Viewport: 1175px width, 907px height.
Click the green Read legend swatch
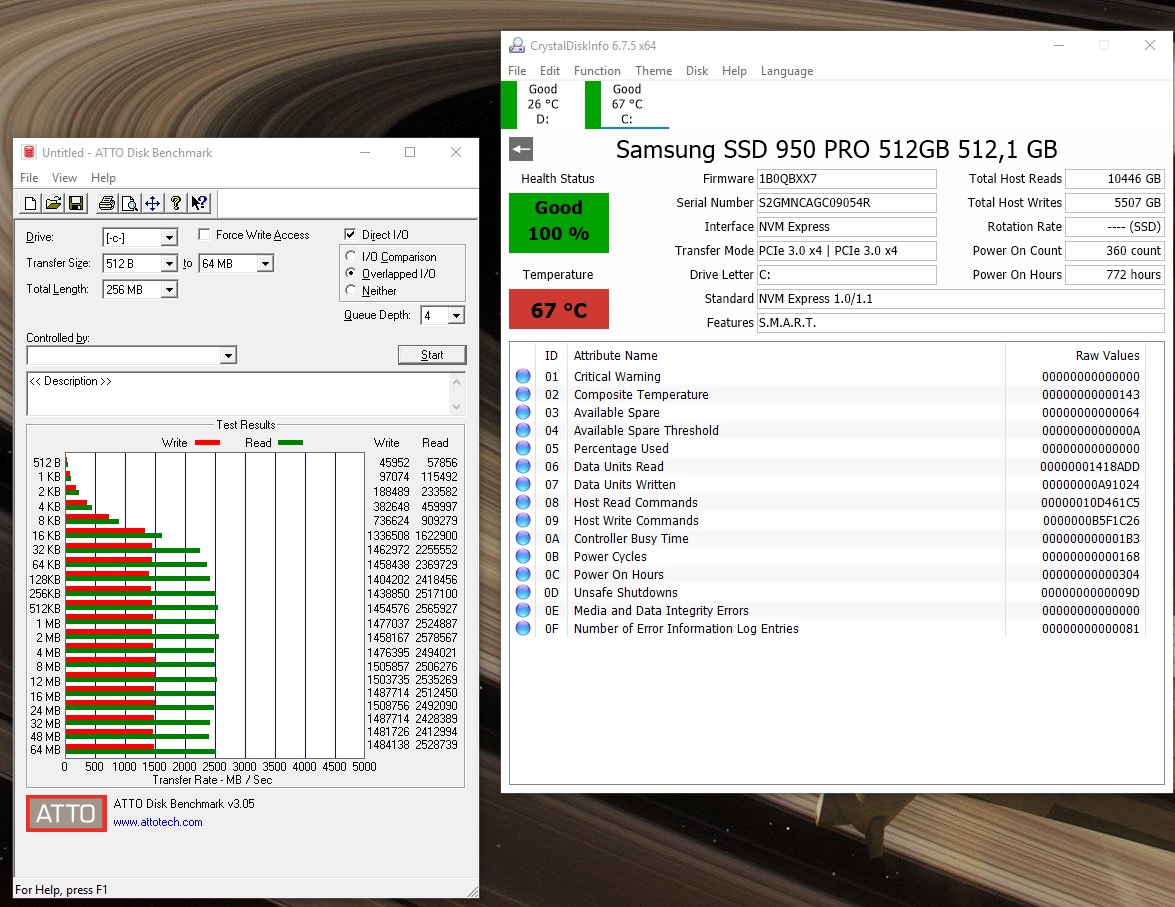[x=291, y=443]
